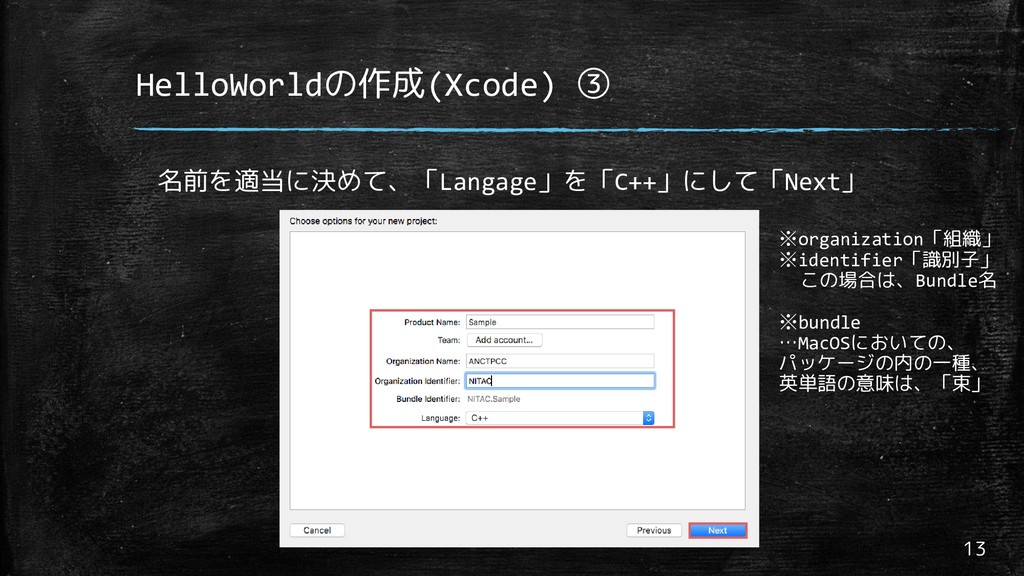Click the 'Organization Identifier:' label
The width and height of the screenshot is (1024, 576).
[x=417, y=381]
